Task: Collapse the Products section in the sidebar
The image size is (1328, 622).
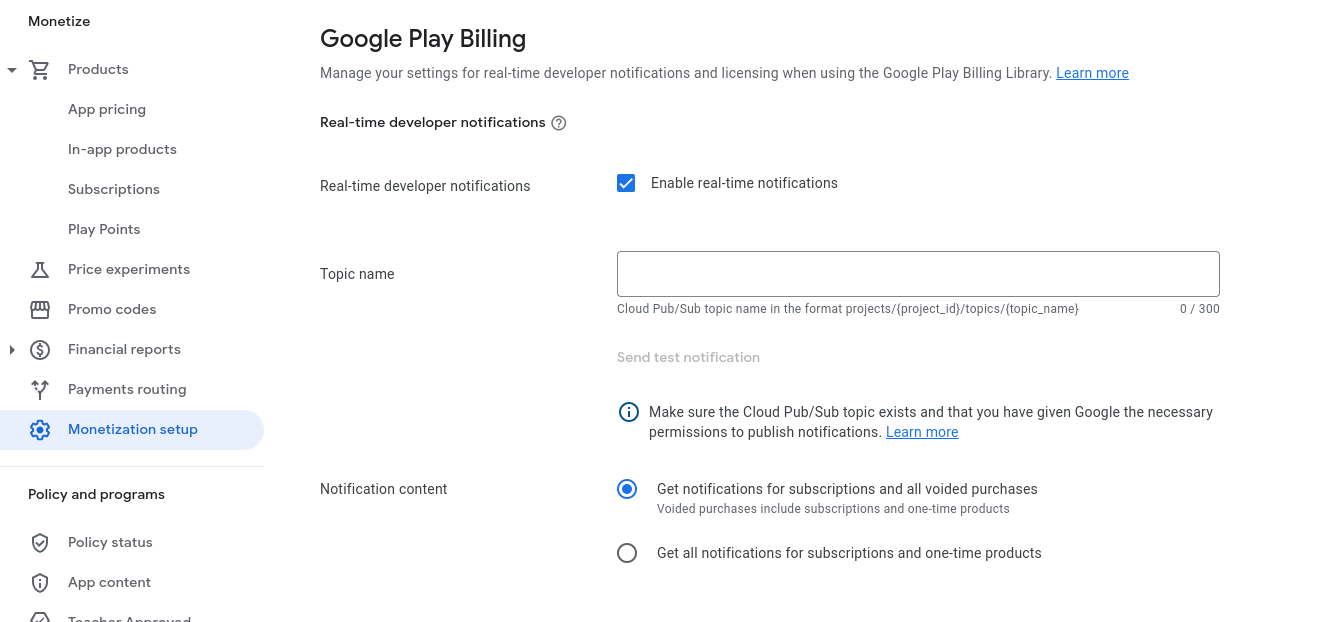Action: (x=11, y=69)
